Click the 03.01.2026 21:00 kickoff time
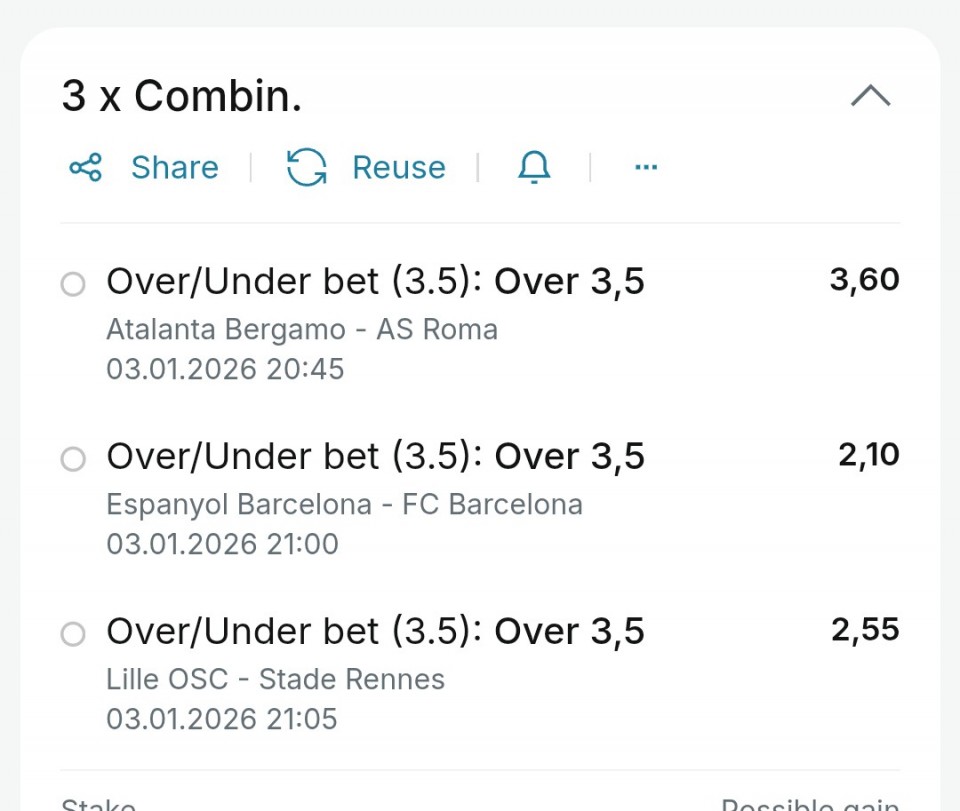 tap(222, 544)
